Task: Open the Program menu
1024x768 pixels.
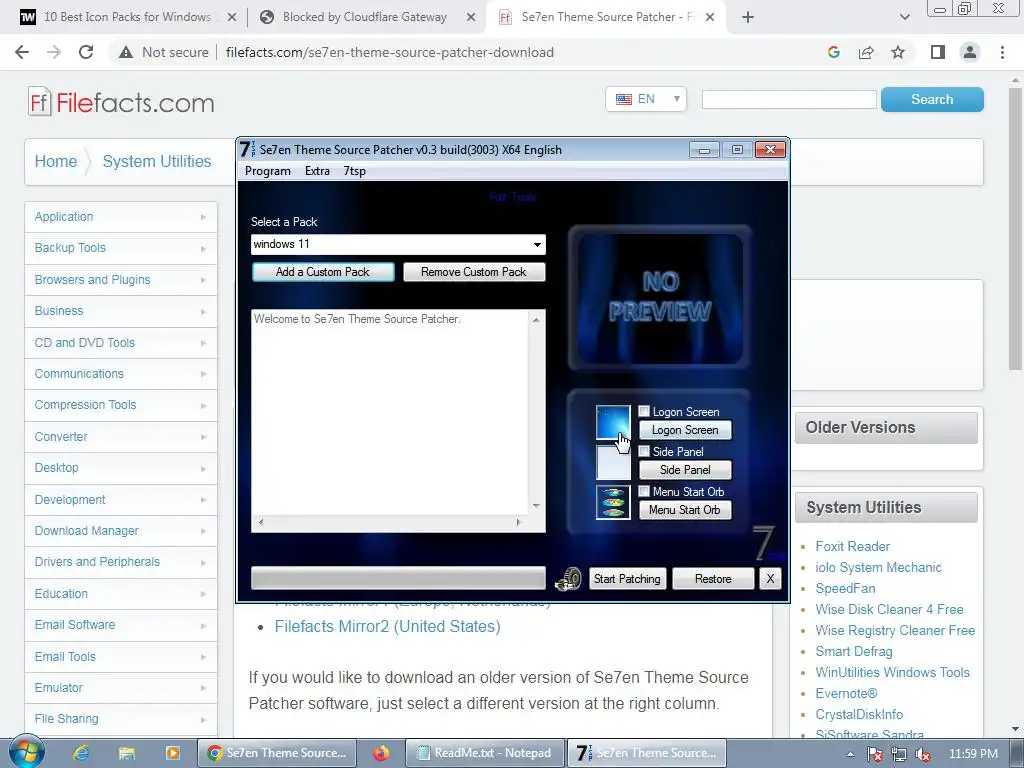Action: (268, 171)
